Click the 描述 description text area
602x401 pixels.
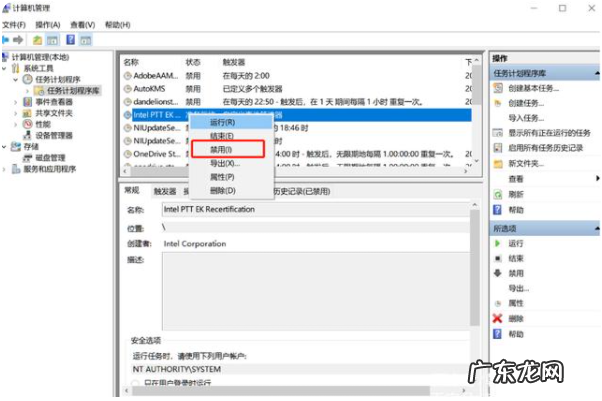pyautogui.click(x=316, y=291)
